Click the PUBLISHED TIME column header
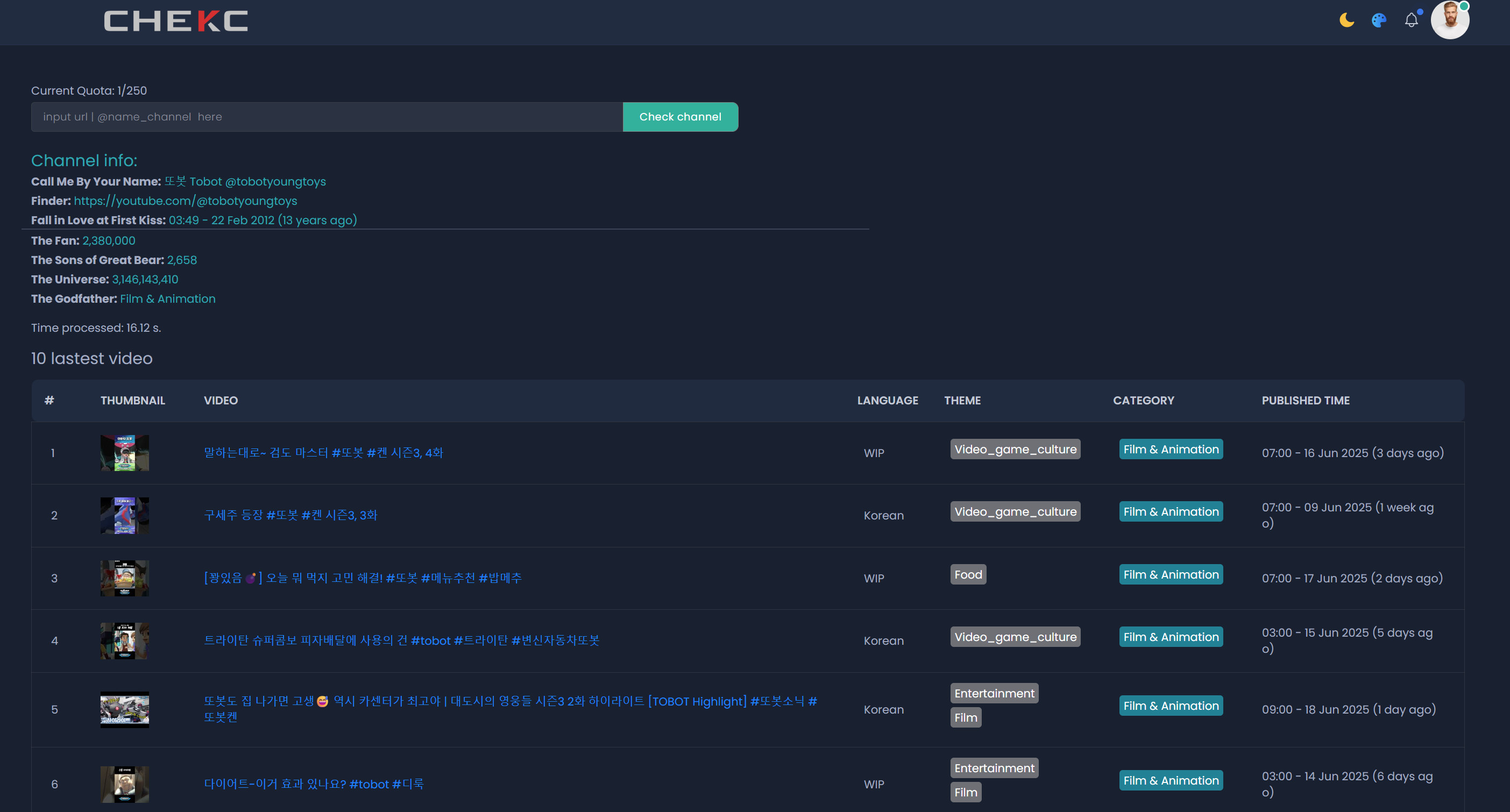Image resolution: width=1510 pixels, height=812 pixels. coord(1306,401)
